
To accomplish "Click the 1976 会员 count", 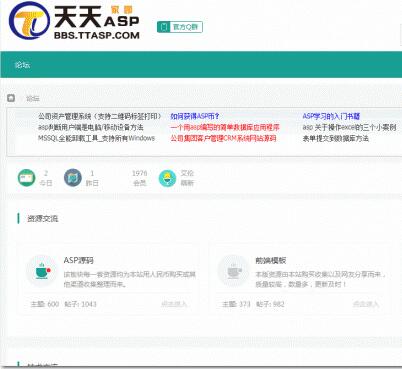I will (139, 178).
